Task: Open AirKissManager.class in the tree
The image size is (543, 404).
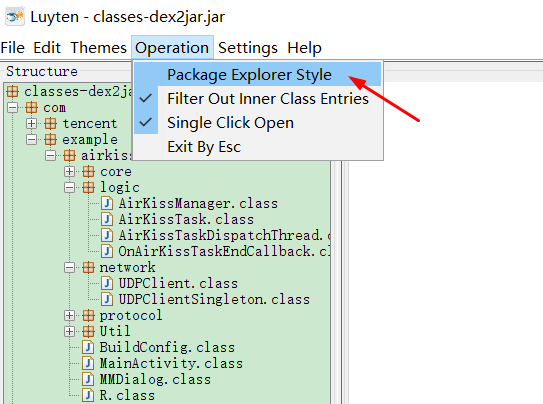Action: (198, 203)
